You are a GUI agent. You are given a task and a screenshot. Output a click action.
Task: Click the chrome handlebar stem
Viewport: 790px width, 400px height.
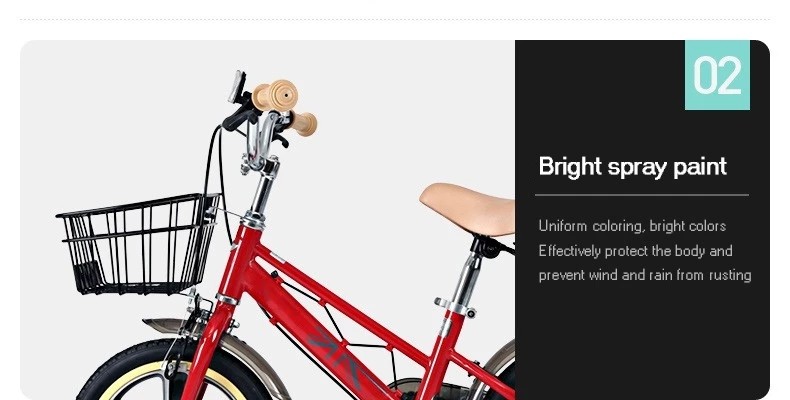pos(260,191)
